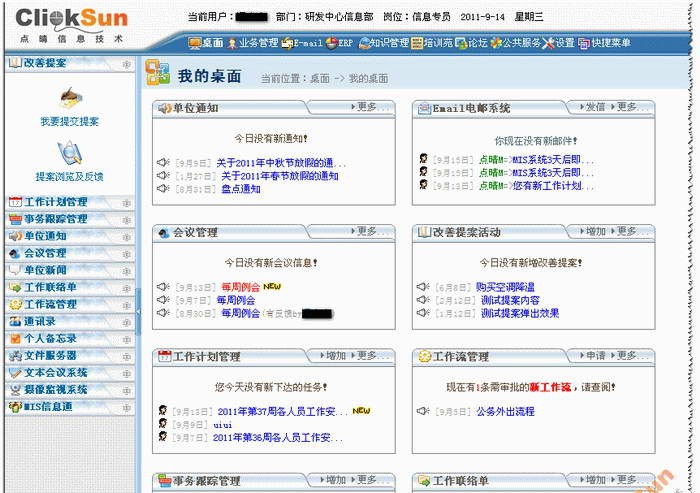Open the 培训苑 top menu
700x493 pixels.
438,43
